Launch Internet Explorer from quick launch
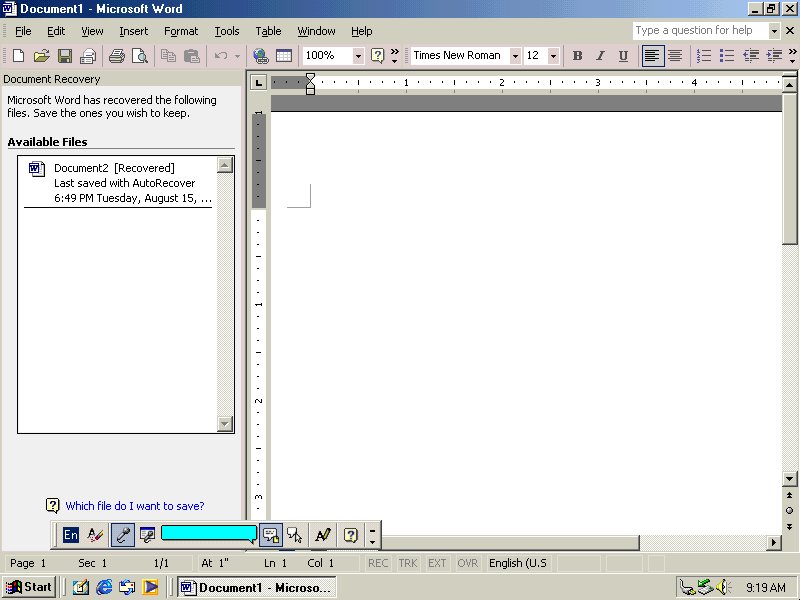Screen dimensions: 800x600 coord(104,587)
